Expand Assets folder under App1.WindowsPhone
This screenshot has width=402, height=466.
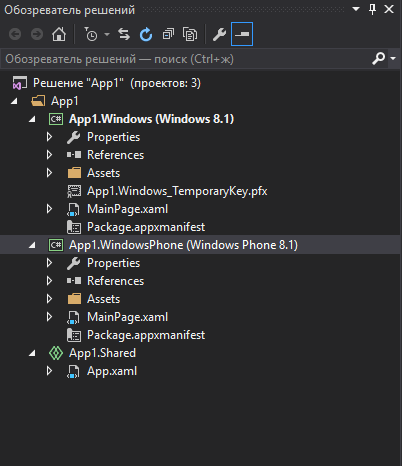pyautogui.click(x=49, y=299)
